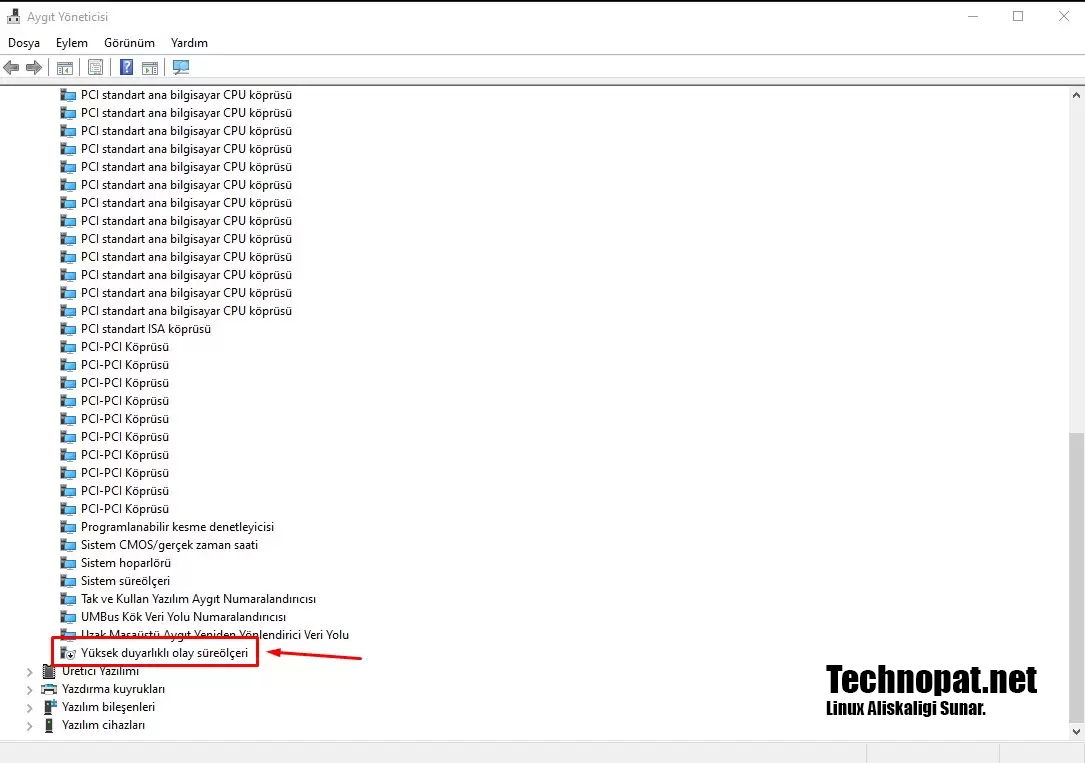Image resolution: width=1085 pixels, height=763 pixels.
Task: Click the Forward arrow in the toolbar
Action: 34,67
